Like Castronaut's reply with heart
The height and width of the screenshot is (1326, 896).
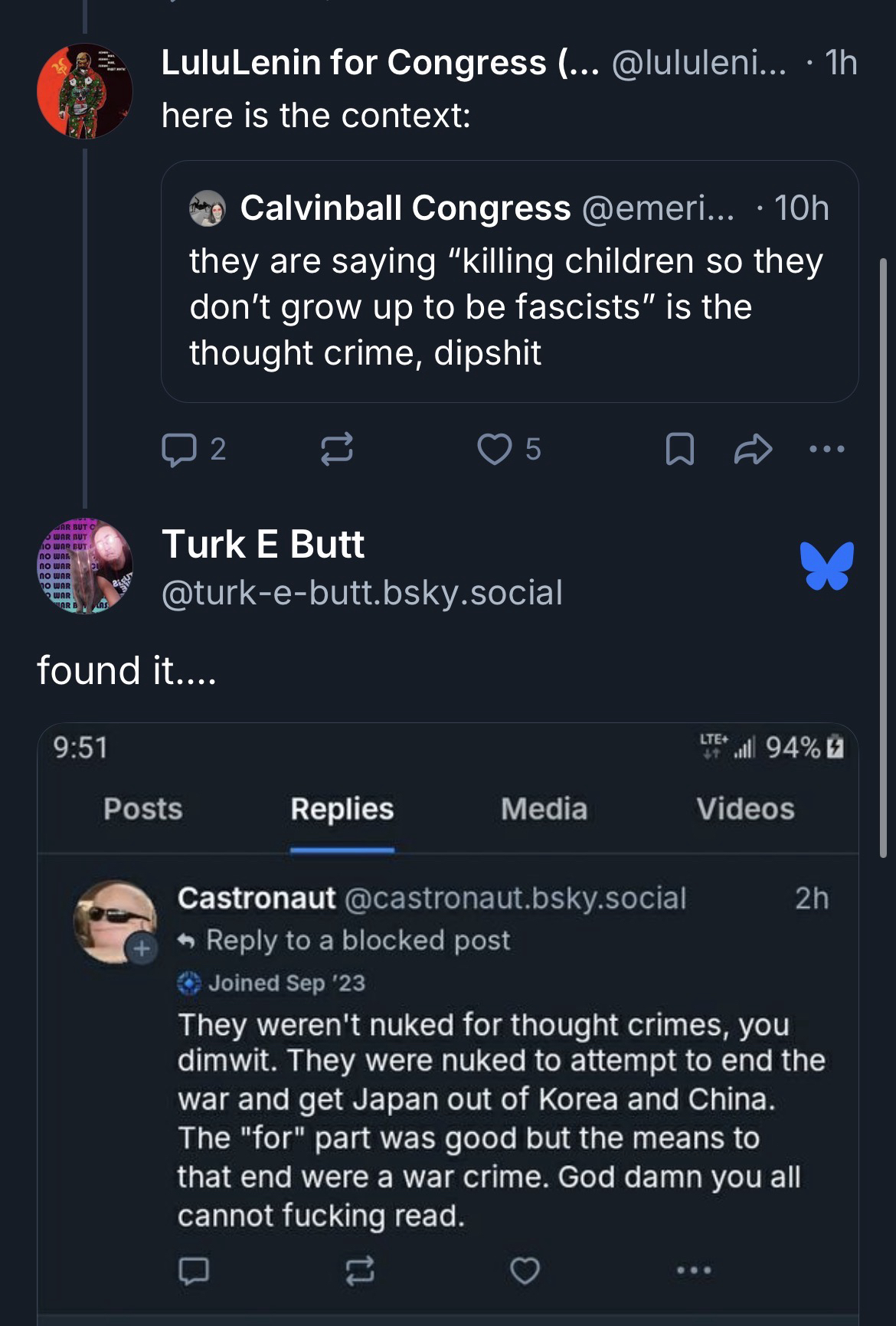tap(525, 1271)
